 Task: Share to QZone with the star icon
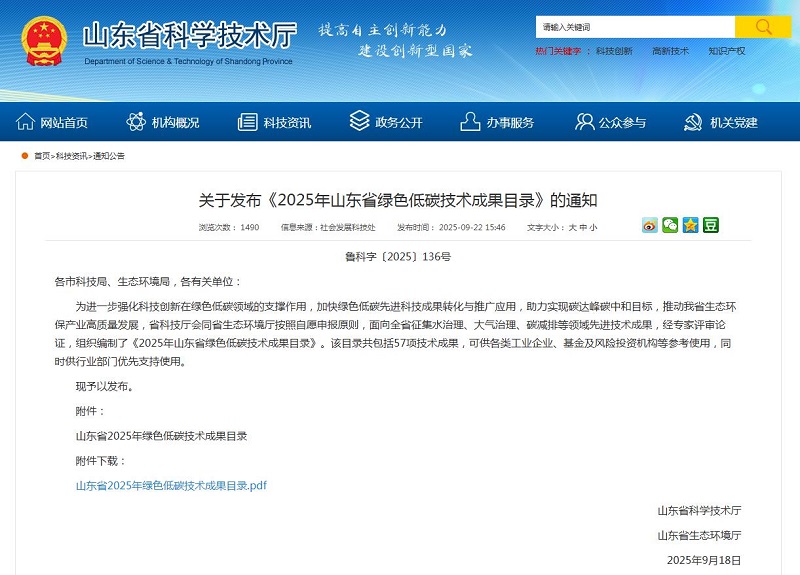pyautogui.click(x=690, y=225)
